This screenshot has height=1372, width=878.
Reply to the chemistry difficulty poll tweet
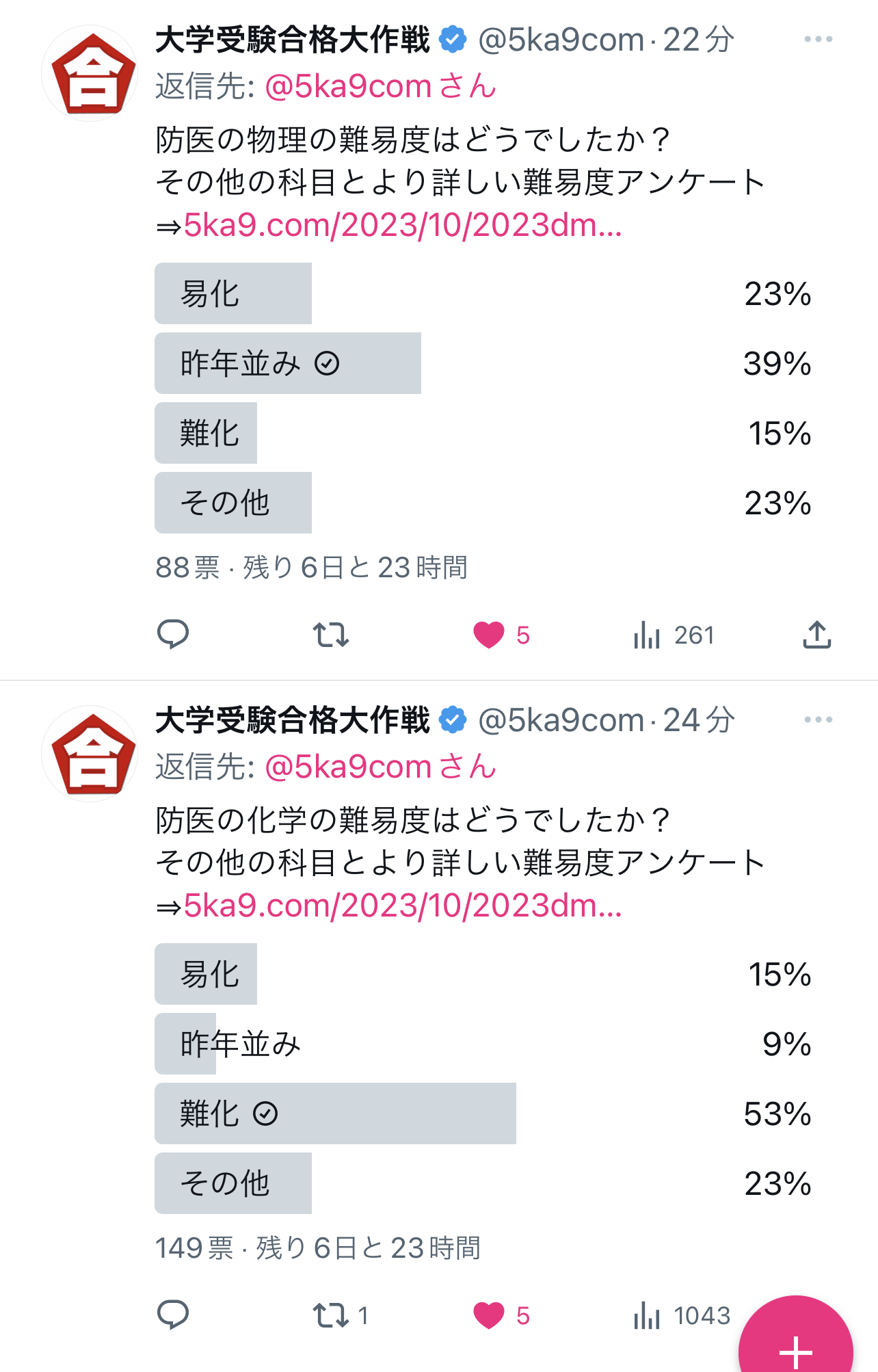click(173, 1315)
